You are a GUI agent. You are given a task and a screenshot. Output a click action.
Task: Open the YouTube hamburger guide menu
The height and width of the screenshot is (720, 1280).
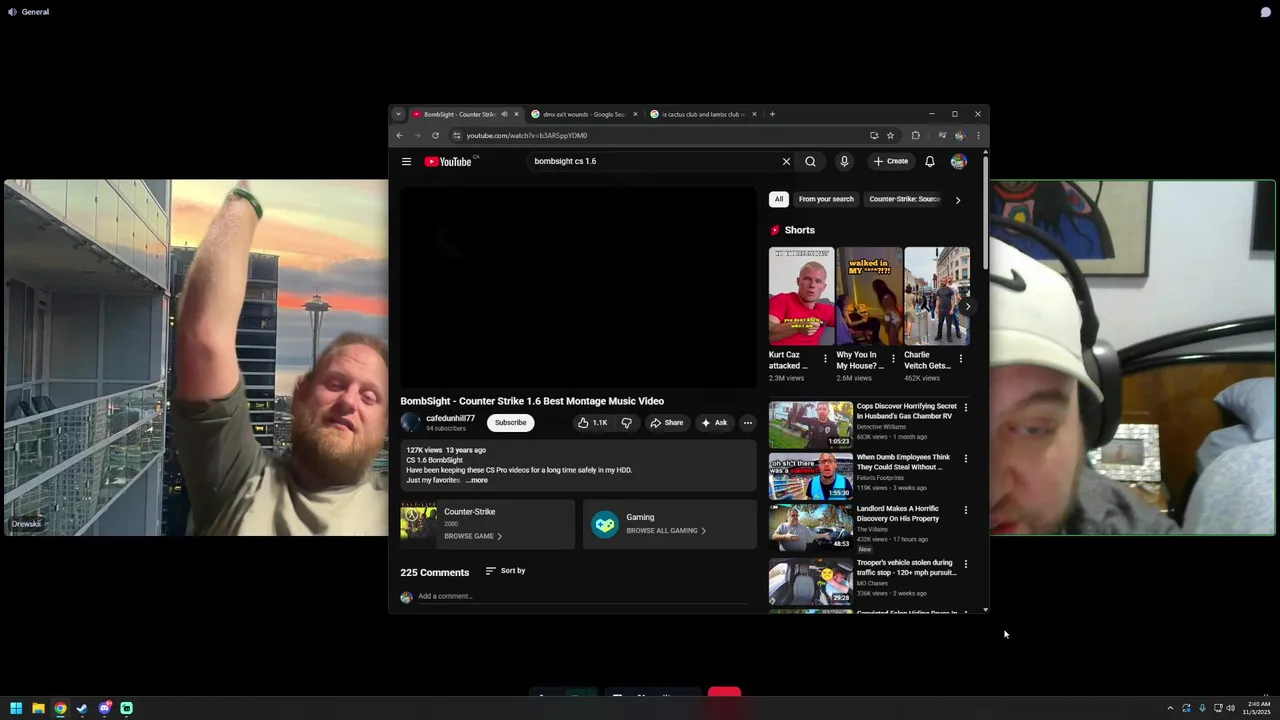click(406, 161)
